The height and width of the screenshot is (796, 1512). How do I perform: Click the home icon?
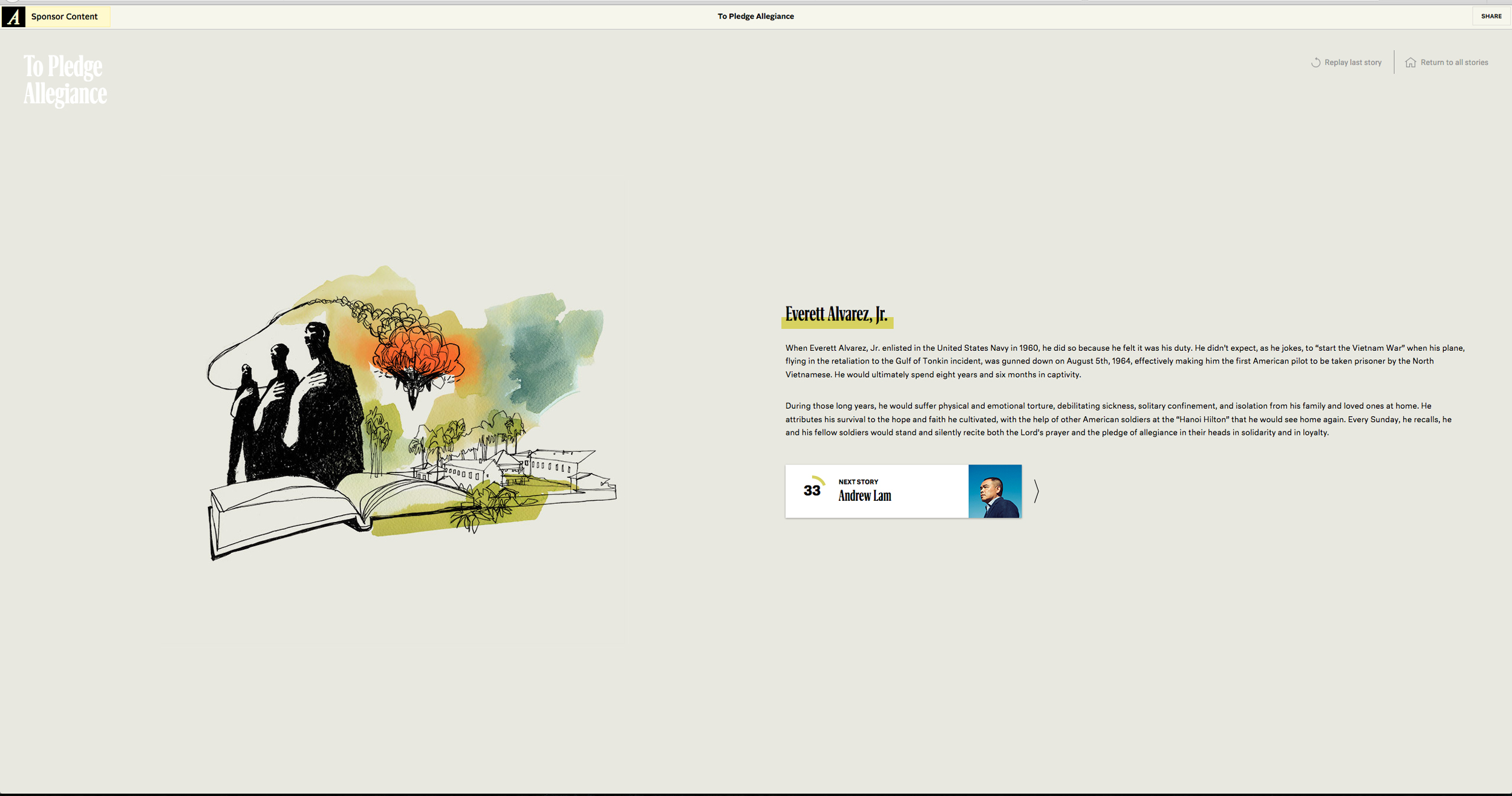[x=1410, y=62]
